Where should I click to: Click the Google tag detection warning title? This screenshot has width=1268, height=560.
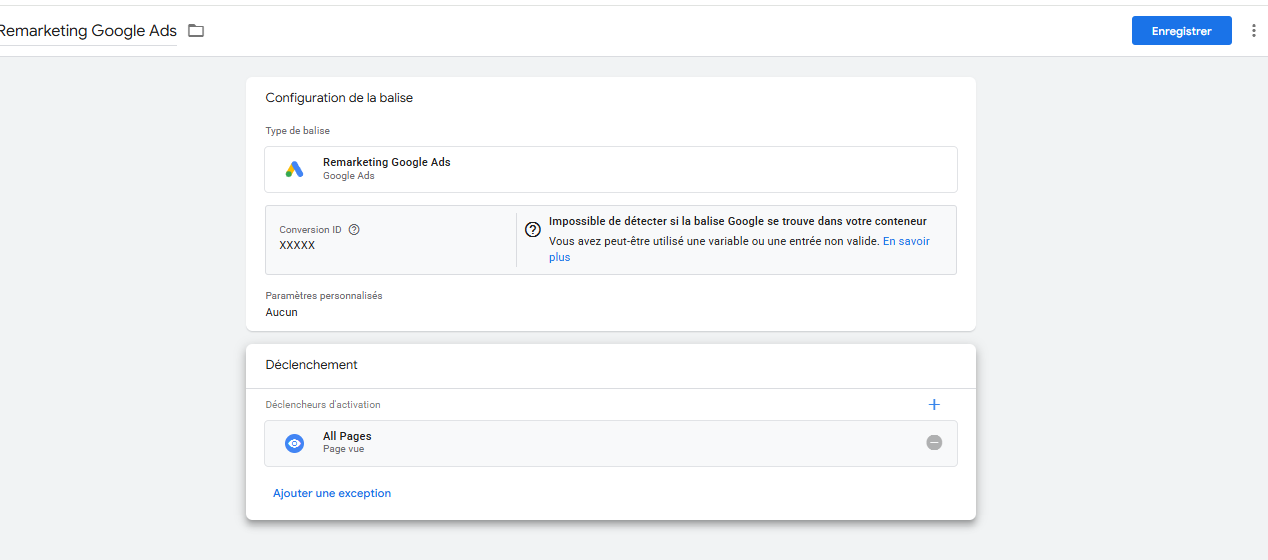pos(738,221)
